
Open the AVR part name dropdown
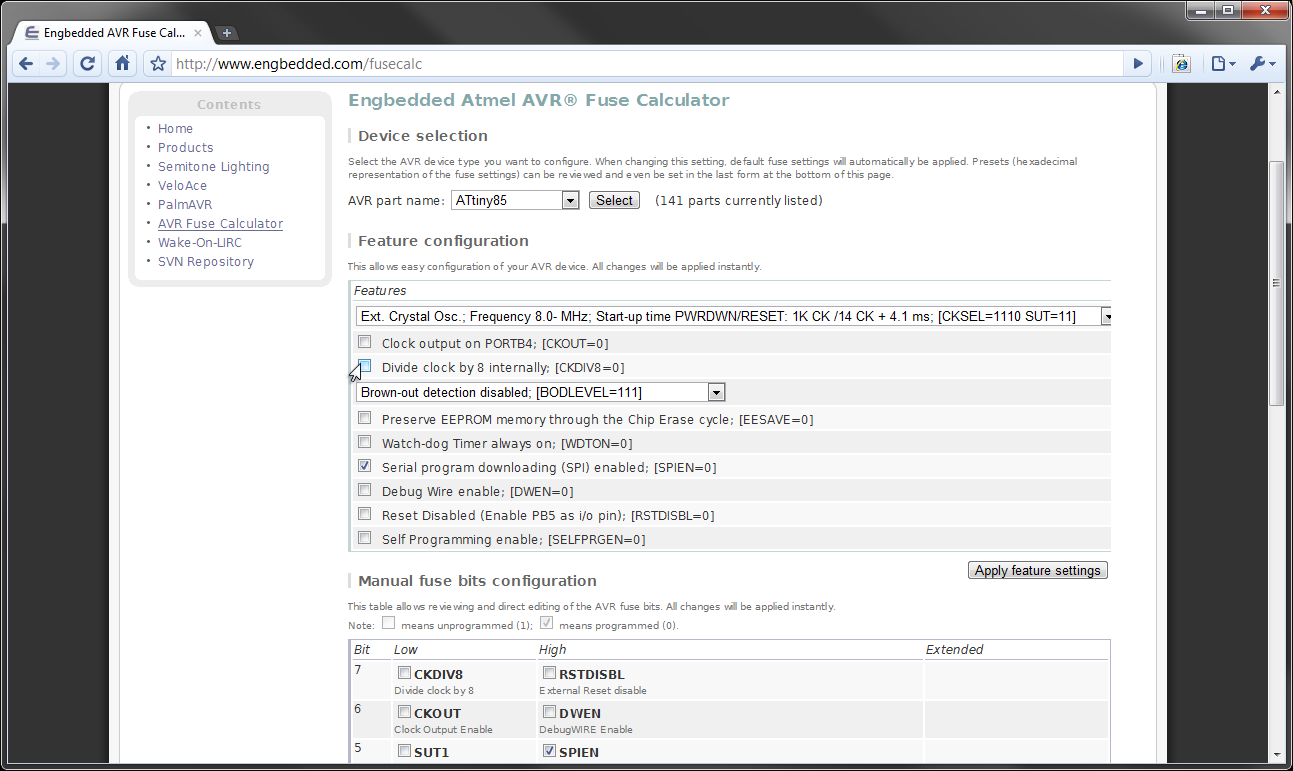pyautogui.click(x=515, y=200)
